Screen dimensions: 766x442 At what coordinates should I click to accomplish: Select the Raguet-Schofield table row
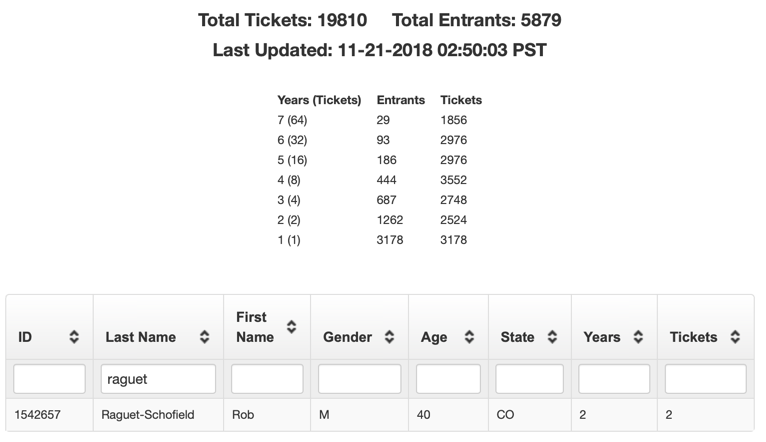tap(380, 415)
